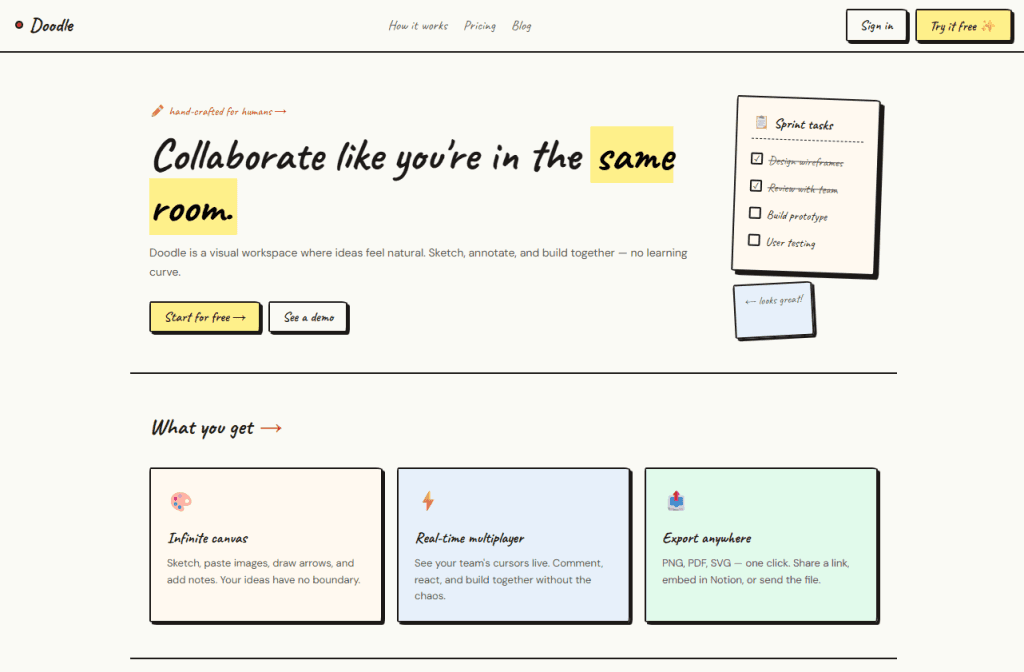1024x672 pixels.
Task: Click the arrow next to What you get
Action: click(x=271, y=428)
